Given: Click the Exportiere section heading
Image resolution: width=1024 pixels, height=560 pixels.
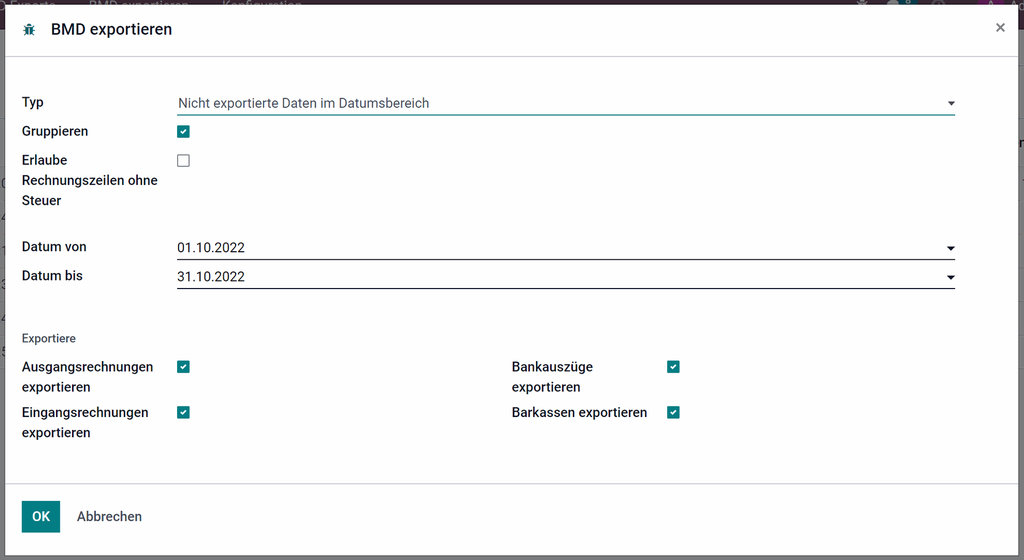Looking at the screenshot, I should click(x=49, y=338).
